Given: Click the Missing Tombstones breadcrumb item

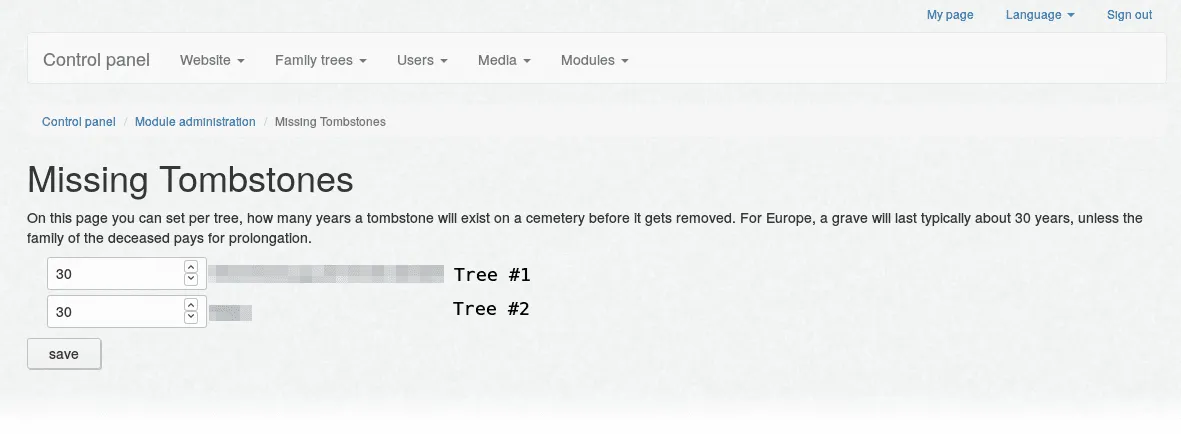Looking at the screenshot, I should pos(330,122).
